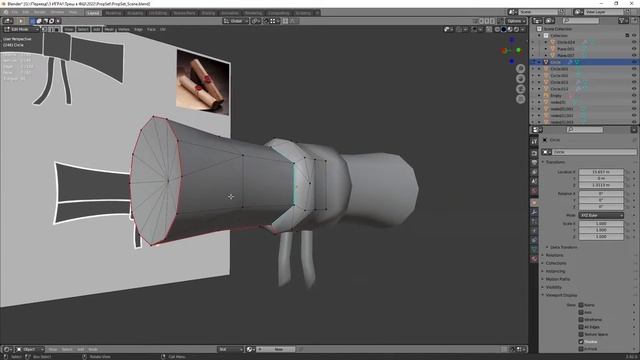
Task: Open the viewport Options dropdown
Action: [x=516, y=21]
